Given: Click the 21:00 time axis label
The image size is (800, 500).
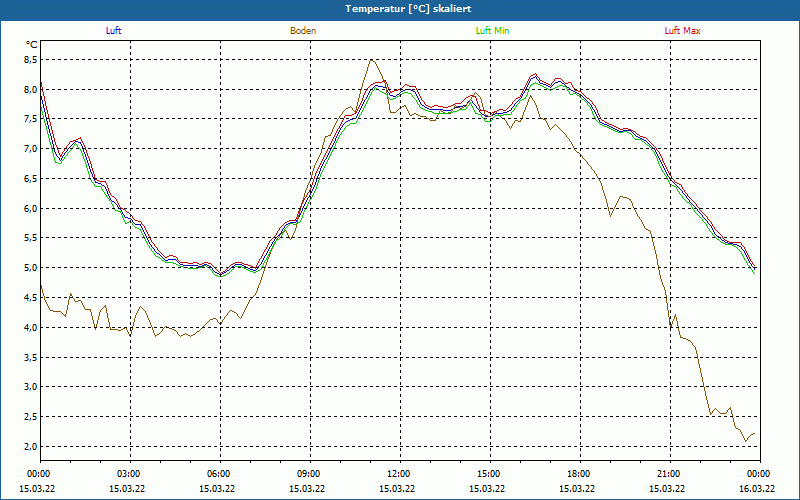Looking at the screenshot, I should 670,474.
